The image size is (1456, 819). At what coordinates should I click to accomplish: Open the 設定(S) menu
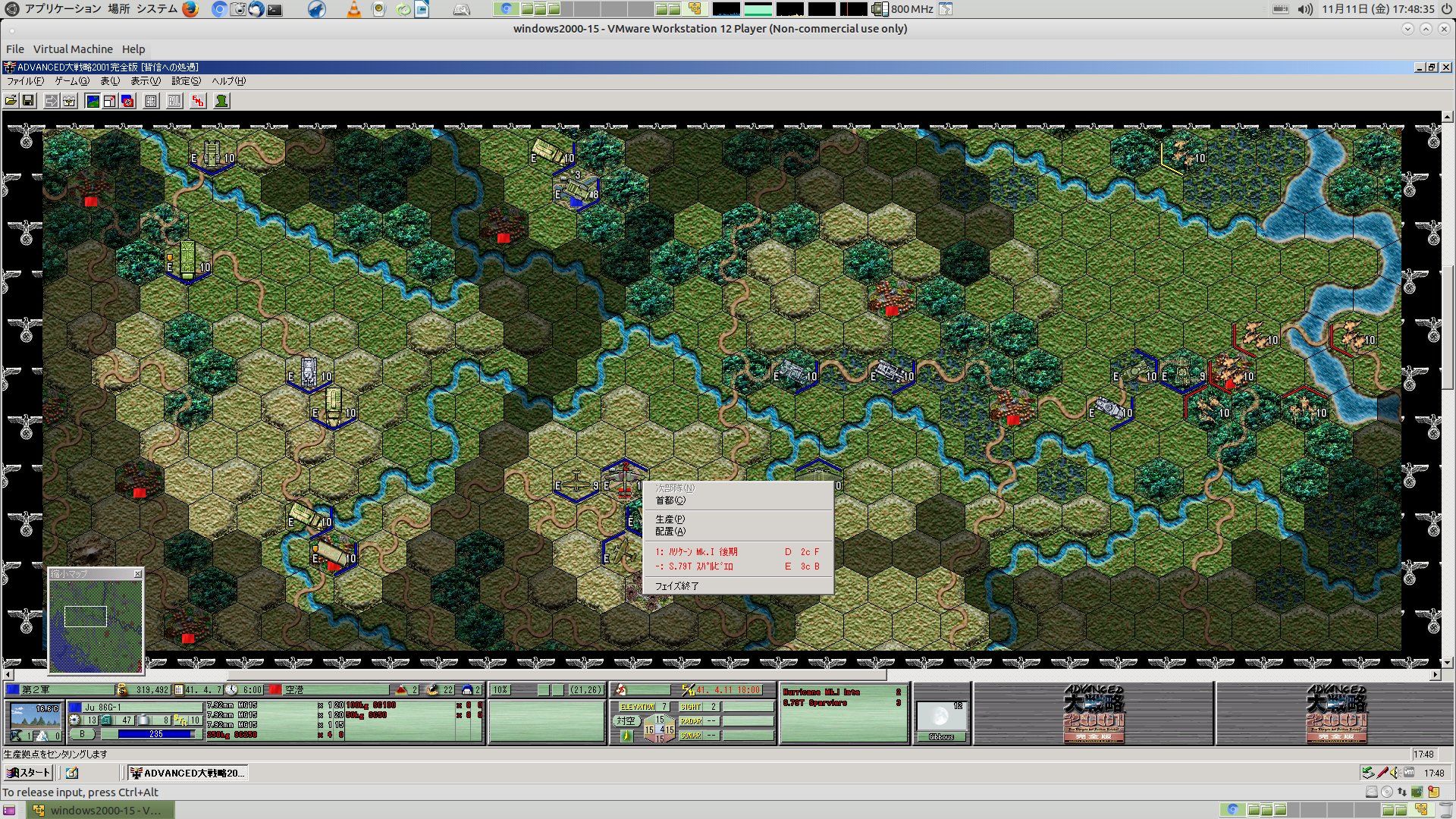(x=186, y=81)
